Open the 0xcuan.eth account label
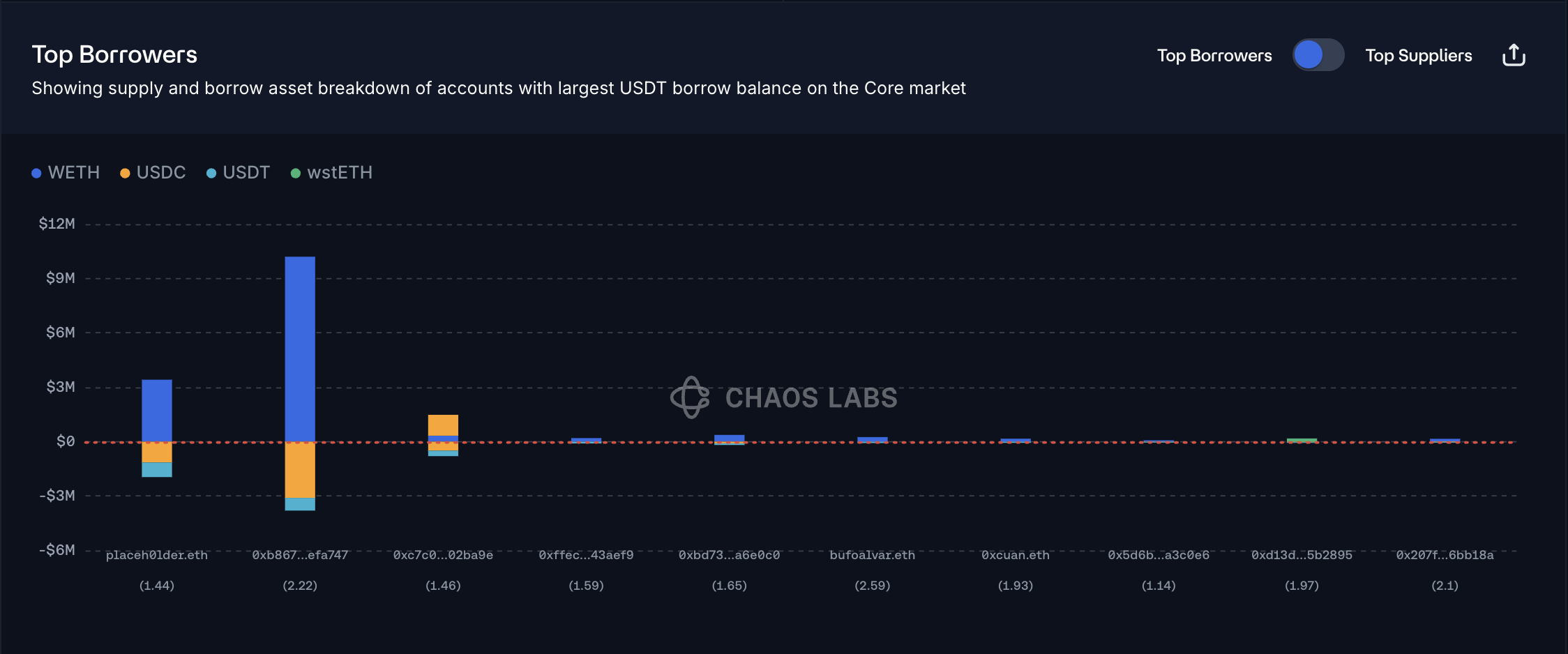 (x=1015, y=555)
